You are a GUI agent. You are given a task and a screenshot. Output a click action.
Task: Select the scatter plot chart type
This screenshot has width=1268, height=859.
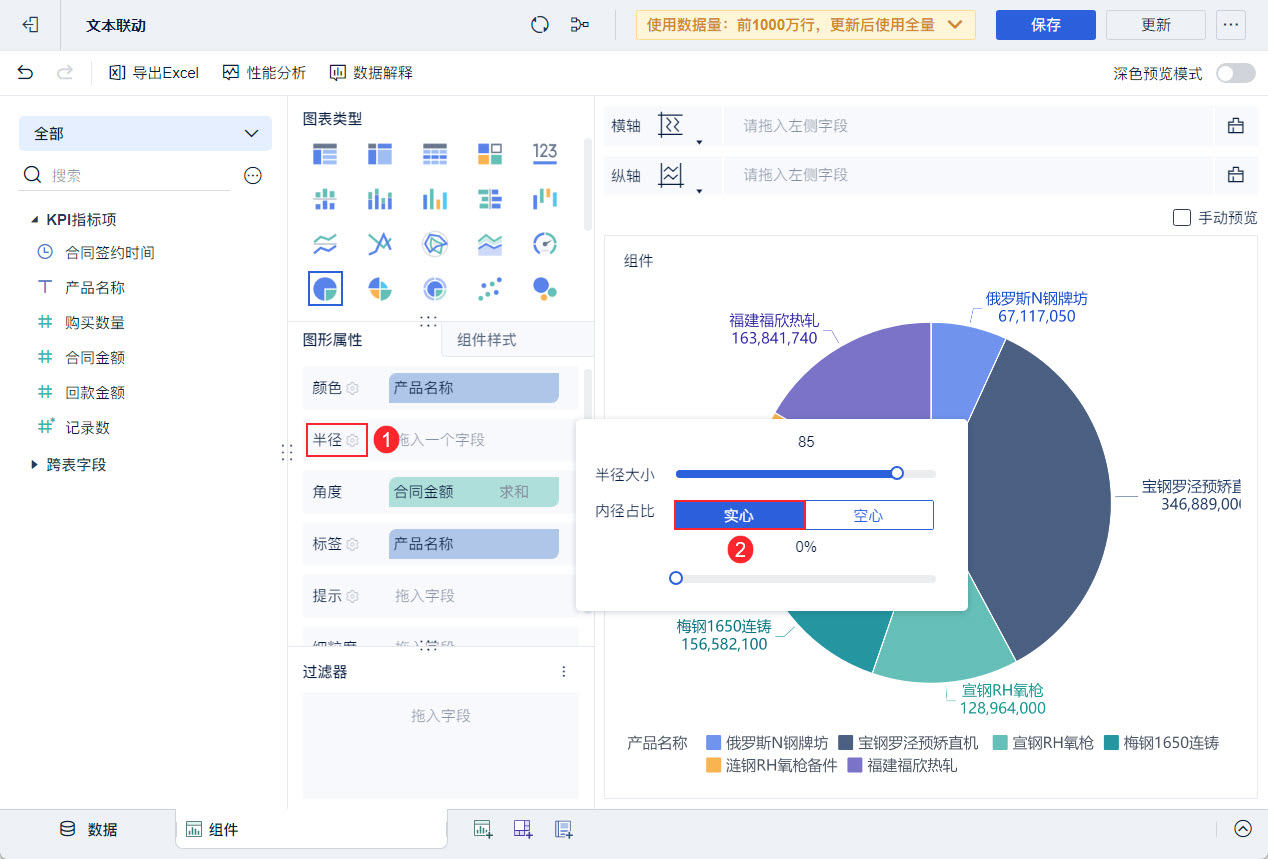point(490,289)
